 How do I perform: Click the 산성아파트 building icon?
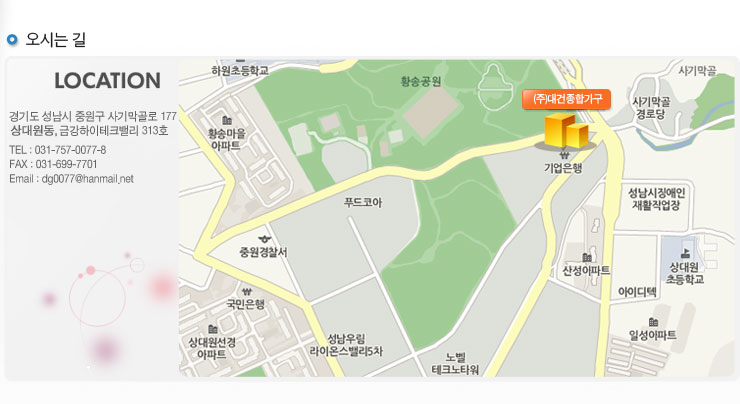tap(587, 257)
